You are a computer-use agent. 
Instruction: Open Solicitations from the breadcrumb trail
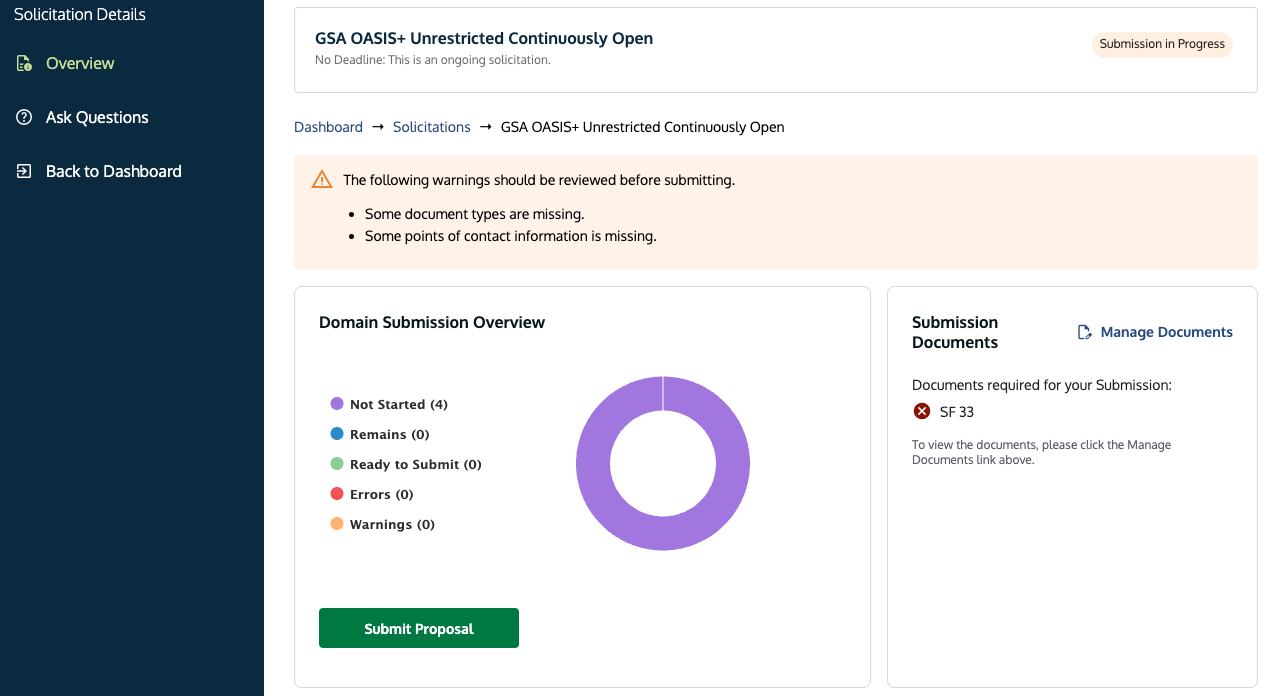(431, 126)
